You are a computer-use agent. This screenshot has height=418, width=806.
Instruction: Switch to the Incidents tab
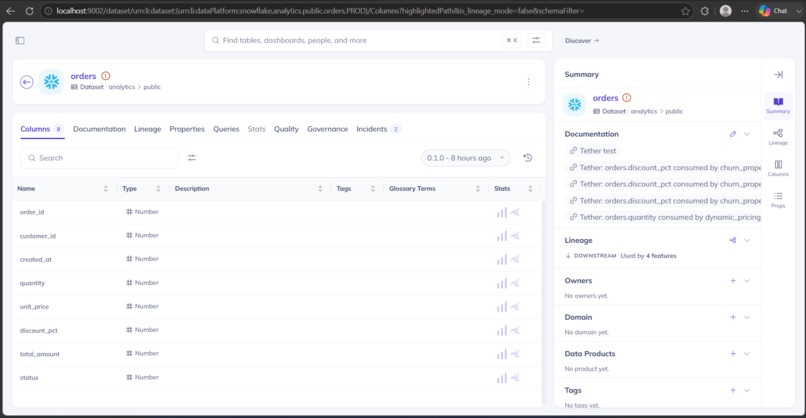[x=378, y=129]
